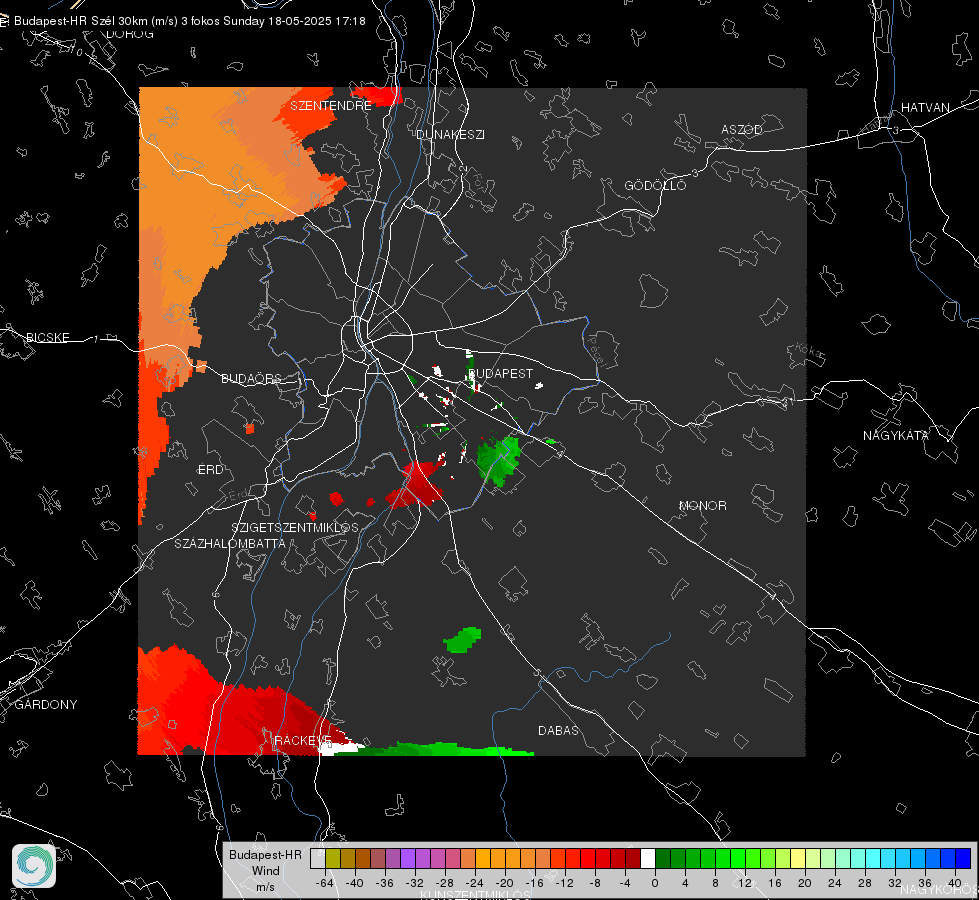Viewport: 979px width, 900px height.
Task: Click the GÁRDONY city label
Action: coord(46,705)
